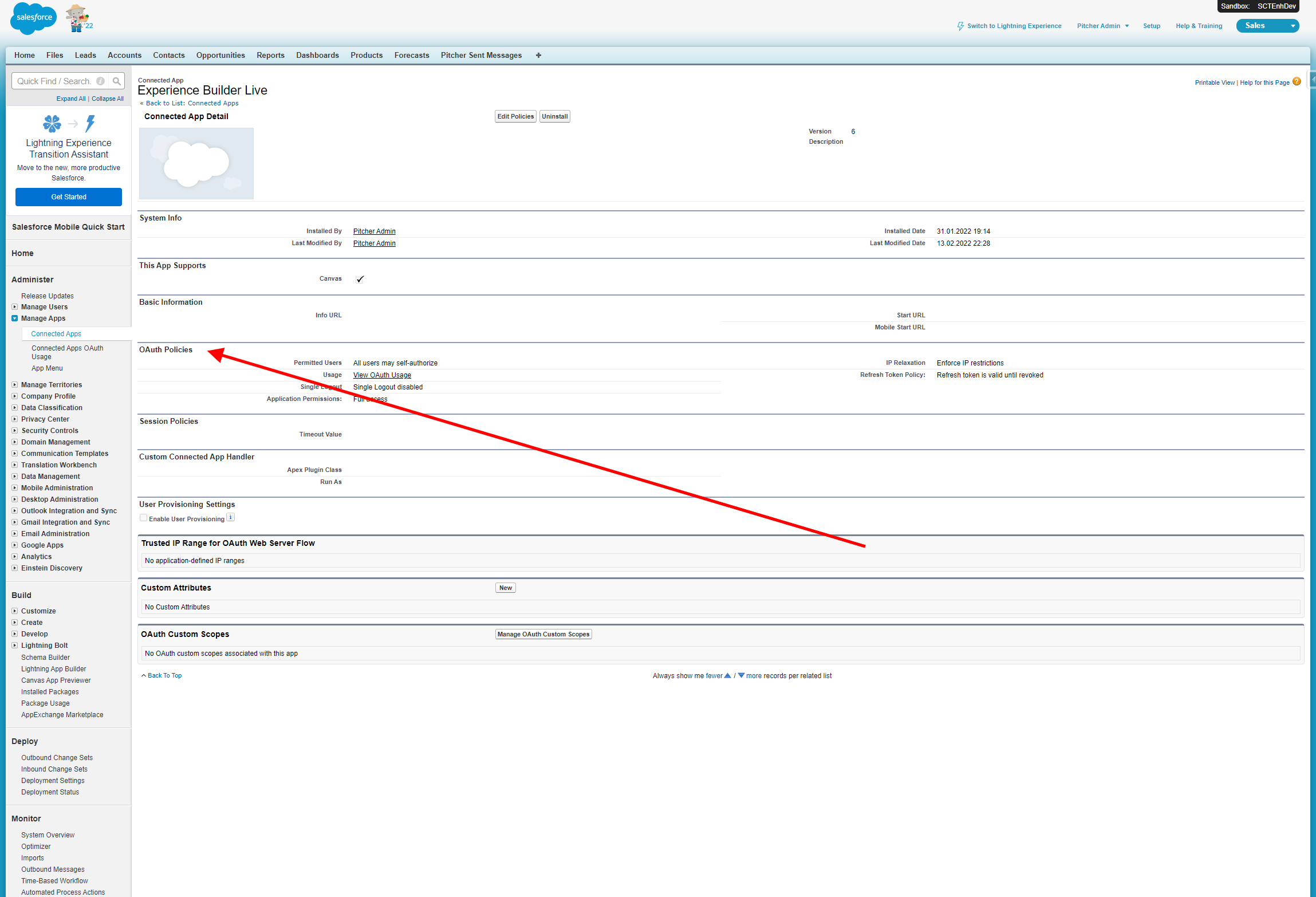The image size is (1316, 897).
Task: Click the User Provisioning info icon
Action: point(231,518)
